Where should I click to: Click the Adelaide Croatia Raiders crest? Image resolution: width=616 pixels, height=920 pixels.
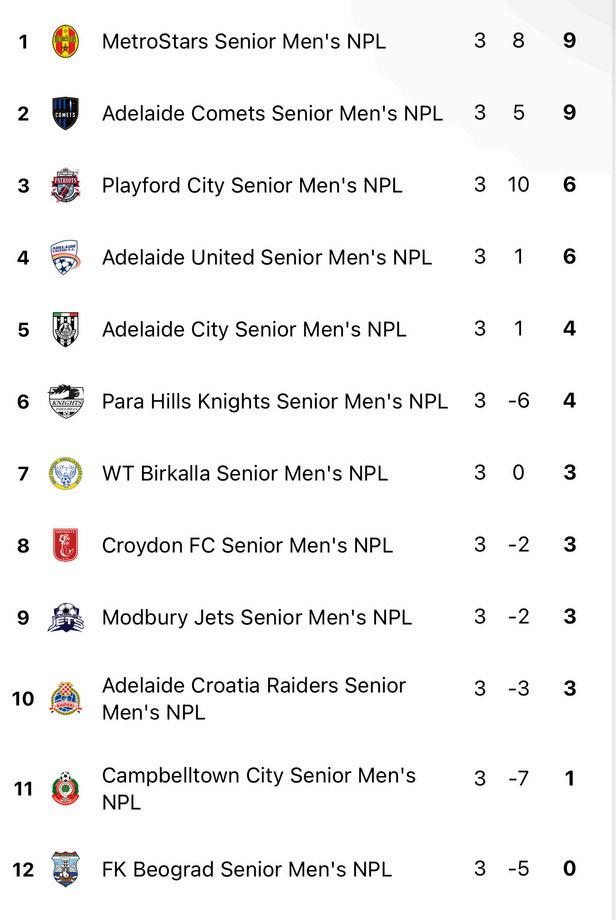click(65, 698)
